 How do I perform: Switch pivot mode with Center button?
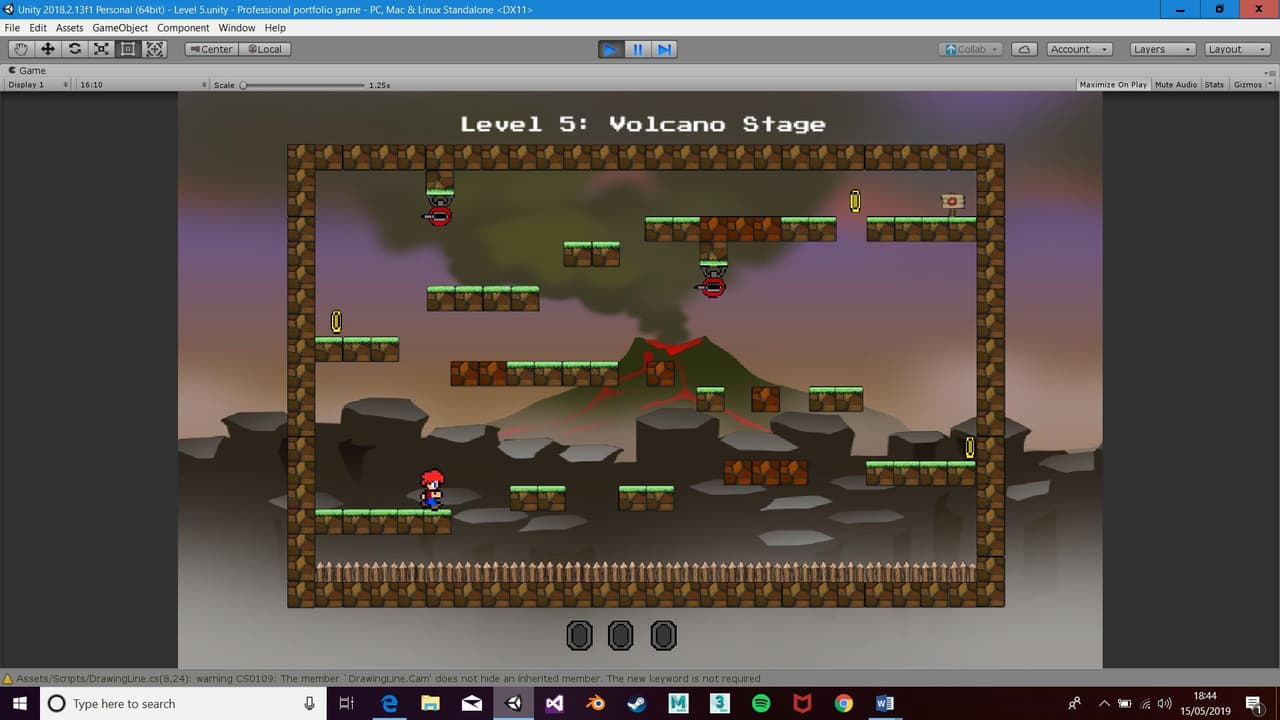211,49
